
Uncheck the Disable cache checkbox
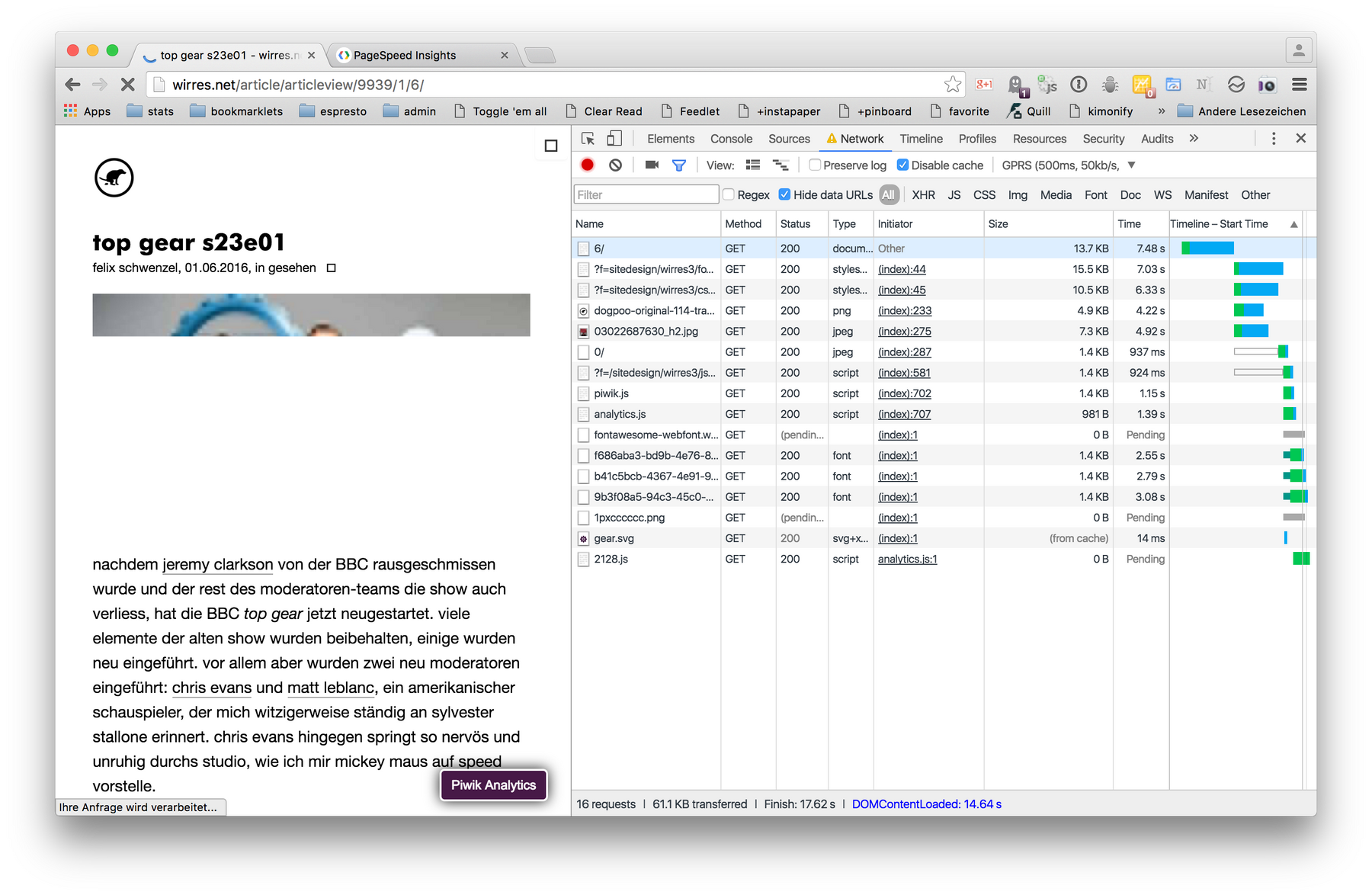902,165
